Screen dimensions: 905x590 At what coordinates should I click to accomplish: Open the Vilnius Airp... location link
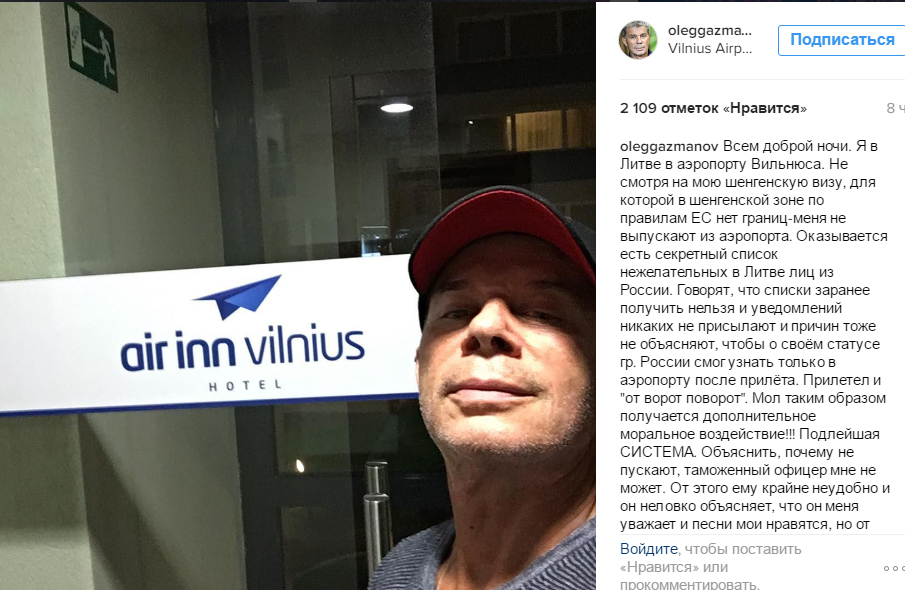tap(710, 48)
